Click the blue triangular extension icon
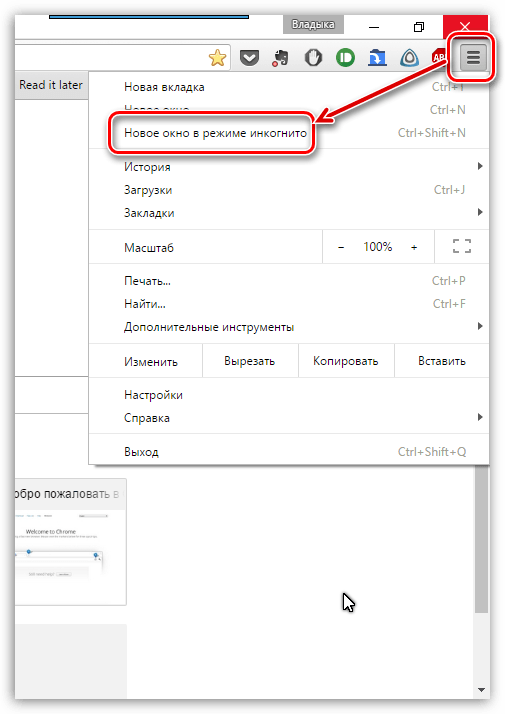The image size is (505, 714). 409,58
